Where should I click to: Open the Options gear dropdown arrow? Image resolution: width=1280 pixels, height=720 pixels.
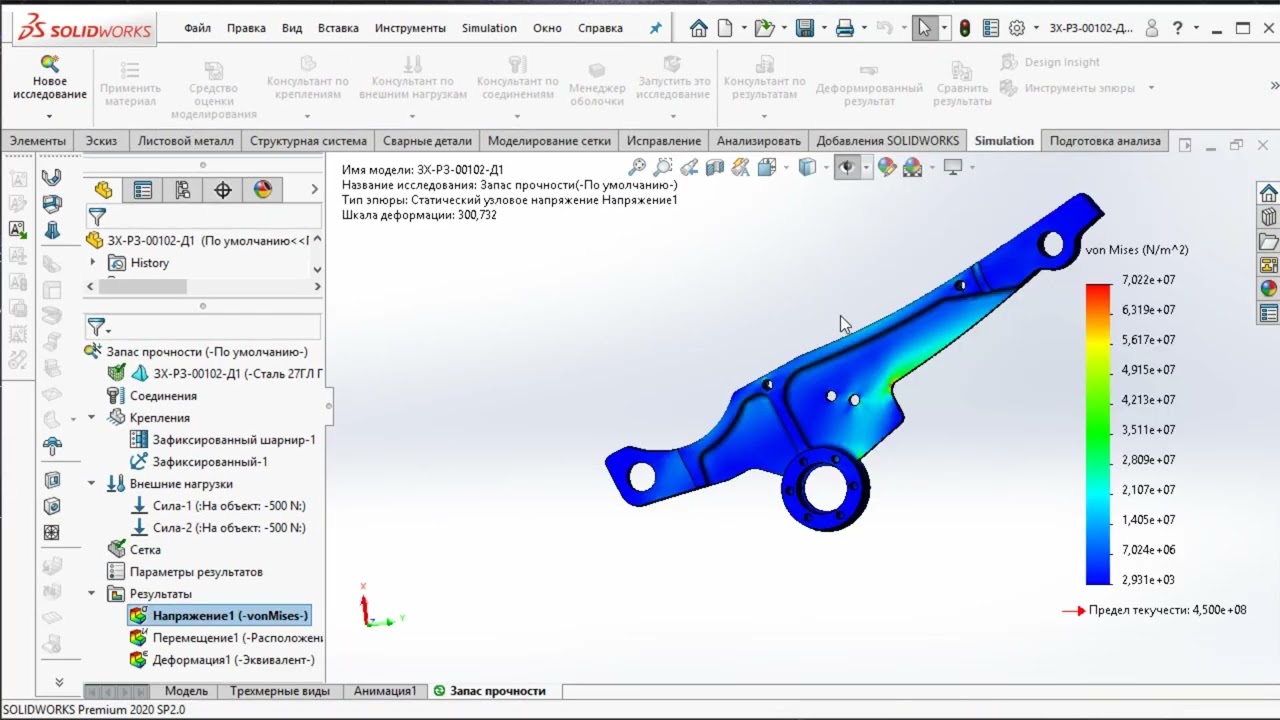pos(1035,29)
